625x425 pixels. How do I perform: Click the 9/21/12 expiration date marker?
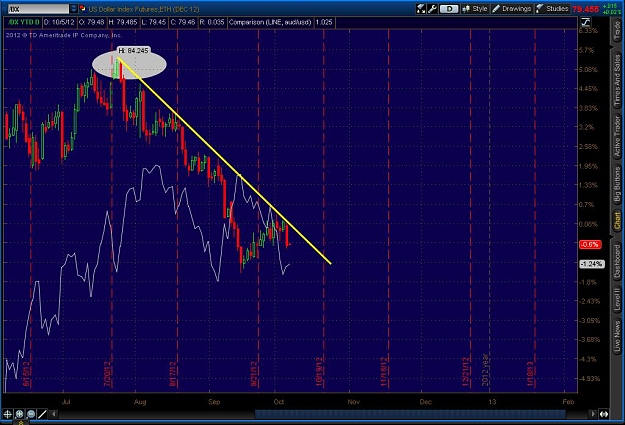pyautogui.click(x=254, y=374)
